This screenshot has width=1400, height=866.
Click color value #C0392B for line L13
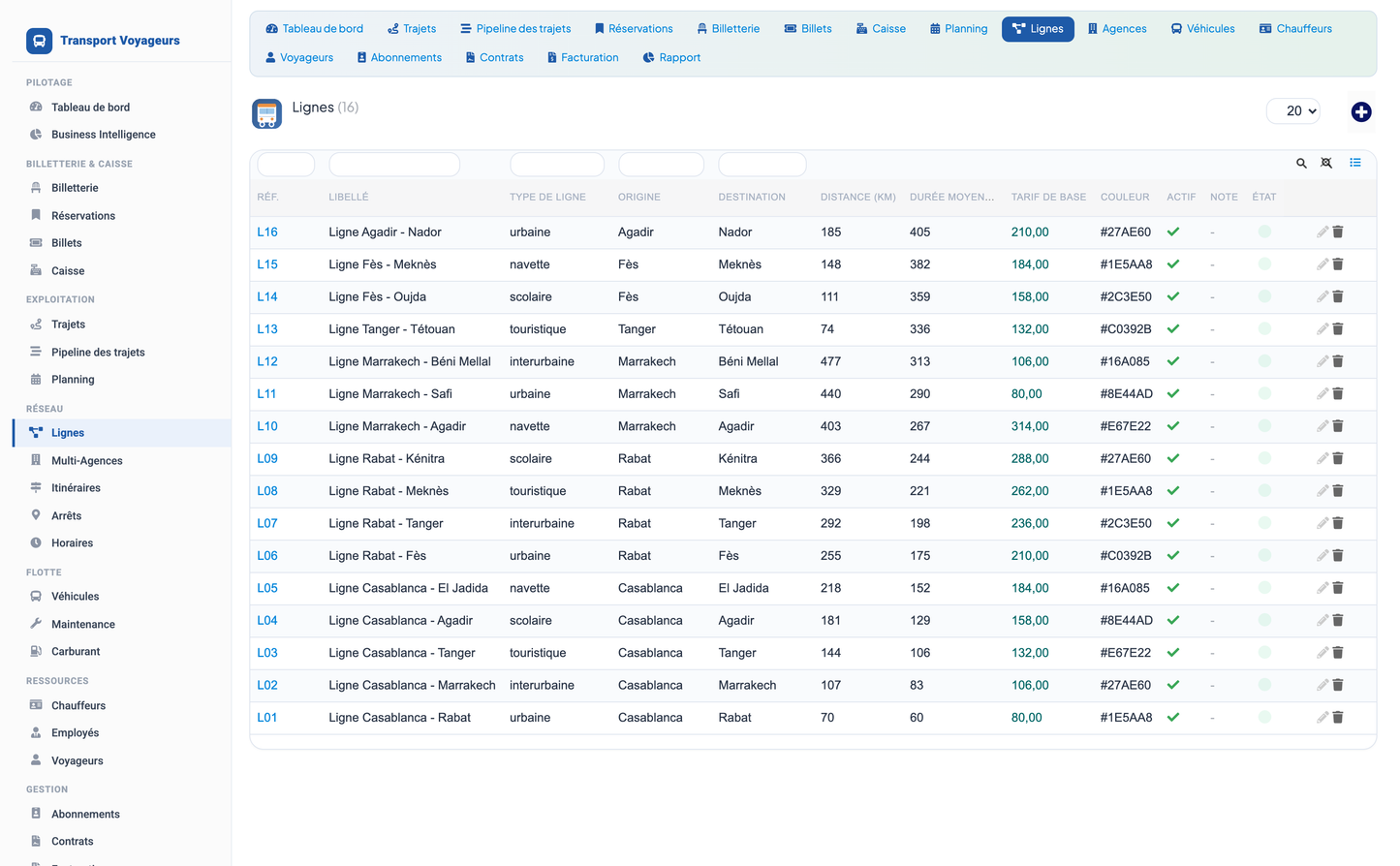pyautogui.click(x=1126, y=329)
